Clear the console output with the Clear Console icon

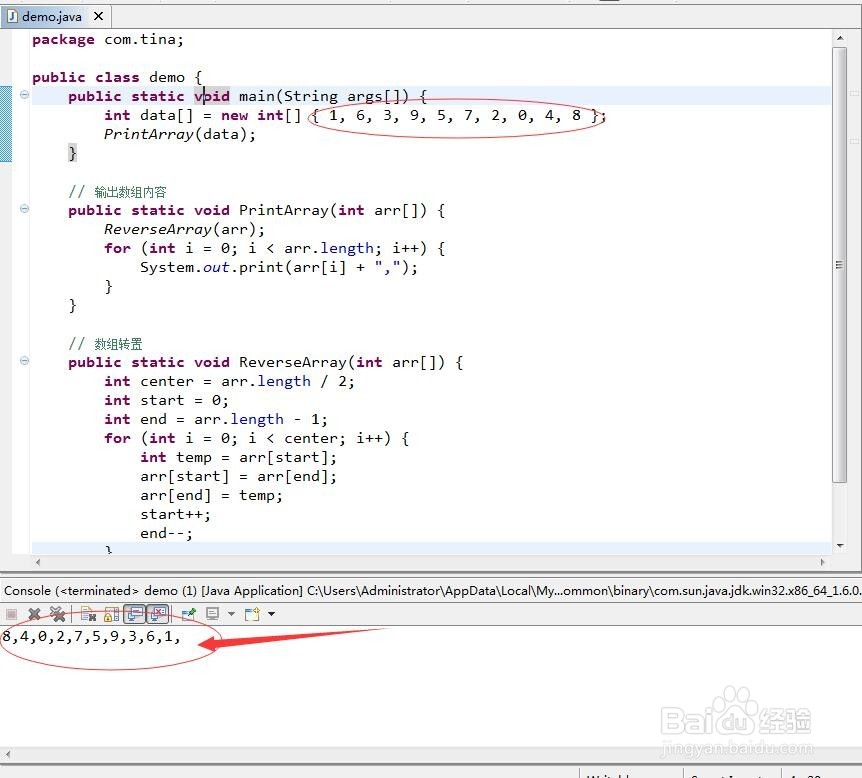89,614
